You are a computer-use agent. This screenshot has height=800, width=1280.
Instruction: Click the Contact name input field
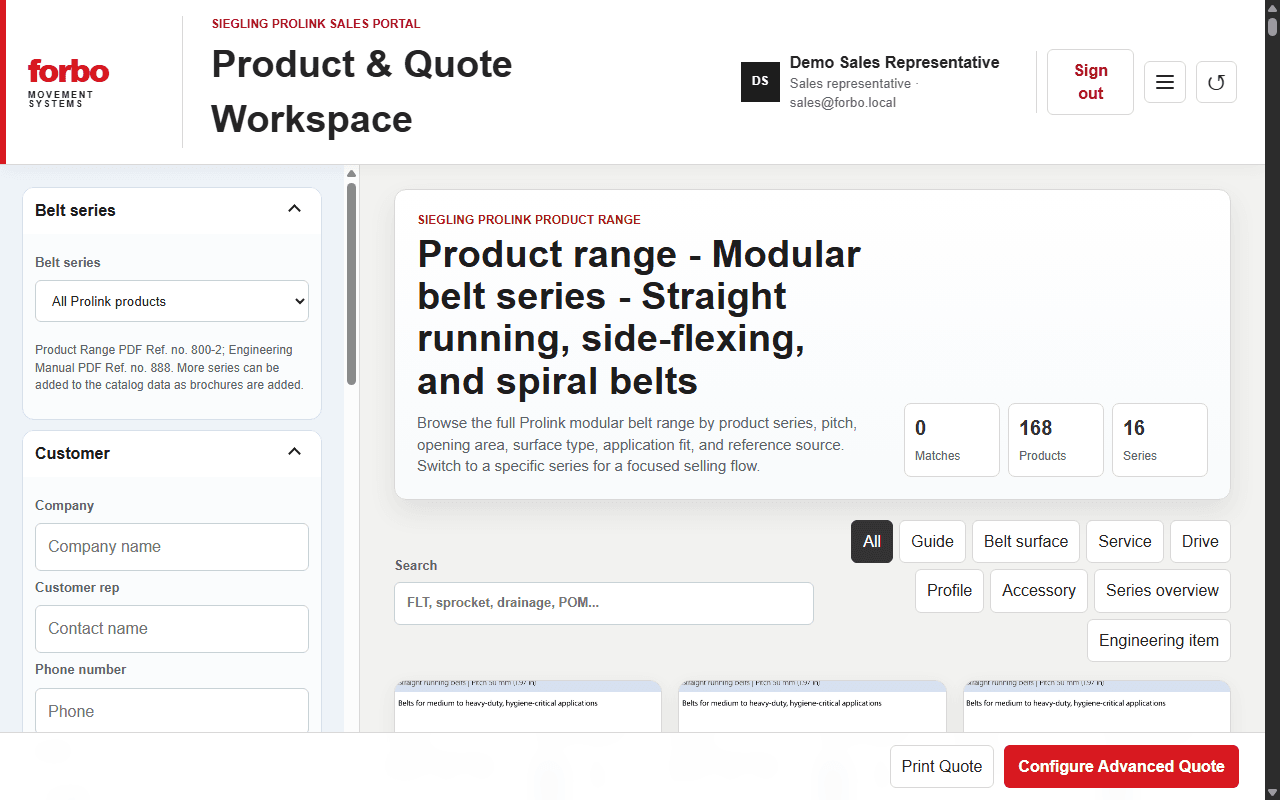[172, 628]
